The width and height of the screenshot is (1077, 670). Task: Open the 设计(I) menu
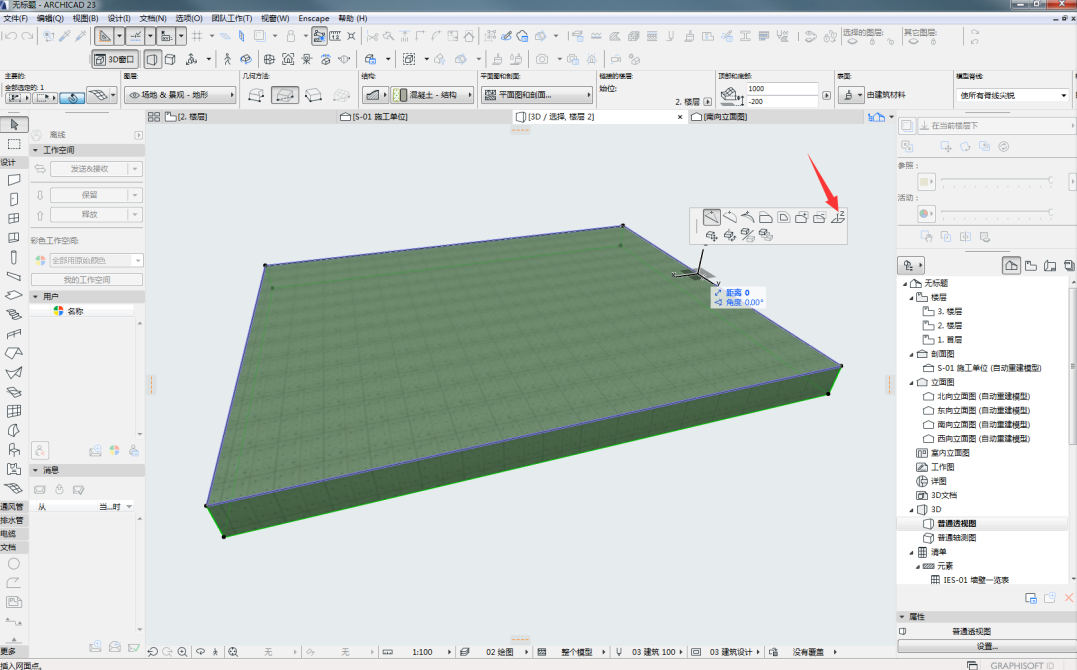119,18
